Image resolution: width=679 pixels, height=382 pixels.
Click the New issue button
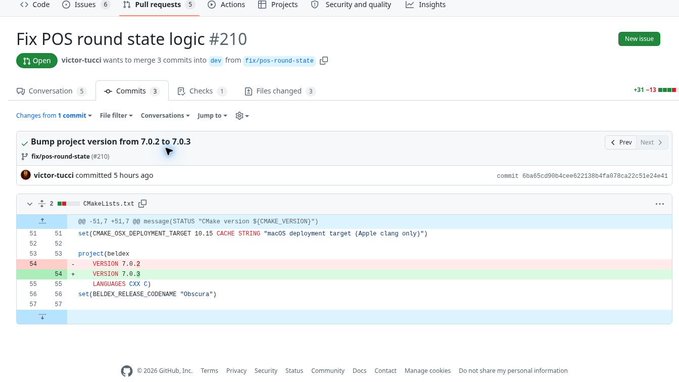pyautogui.click(x=639, y=39)
